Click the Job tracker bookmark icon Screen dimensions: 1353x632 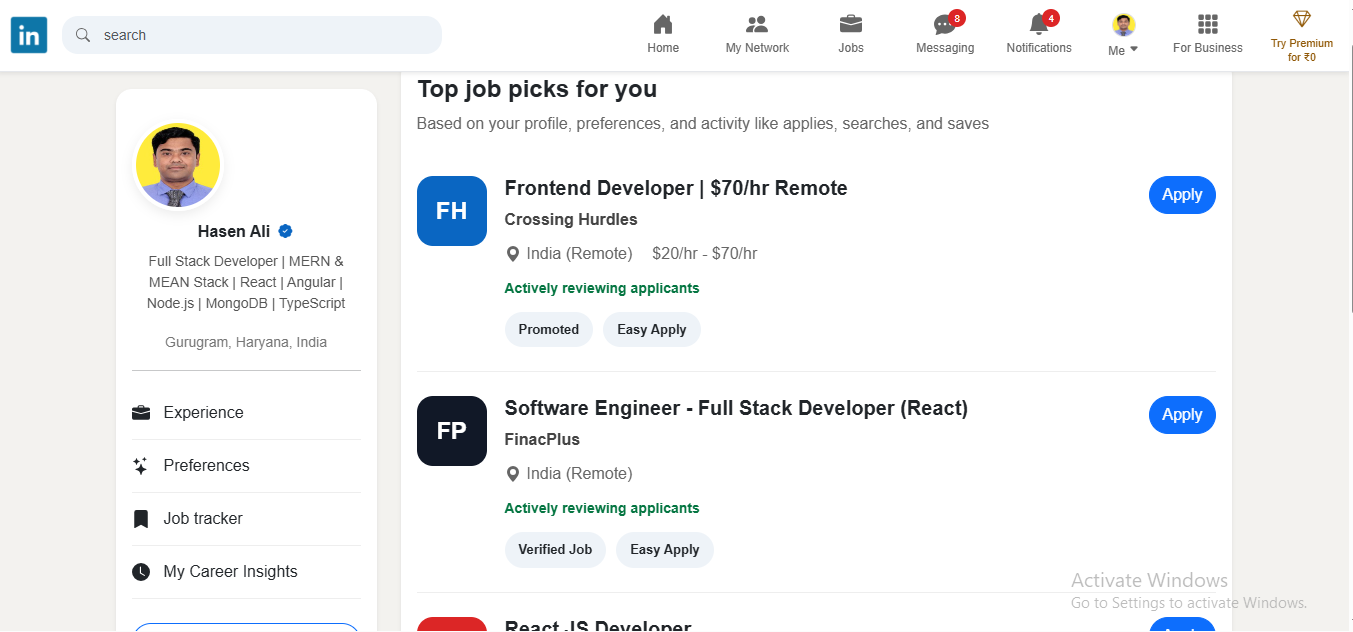tap(141, 518)
